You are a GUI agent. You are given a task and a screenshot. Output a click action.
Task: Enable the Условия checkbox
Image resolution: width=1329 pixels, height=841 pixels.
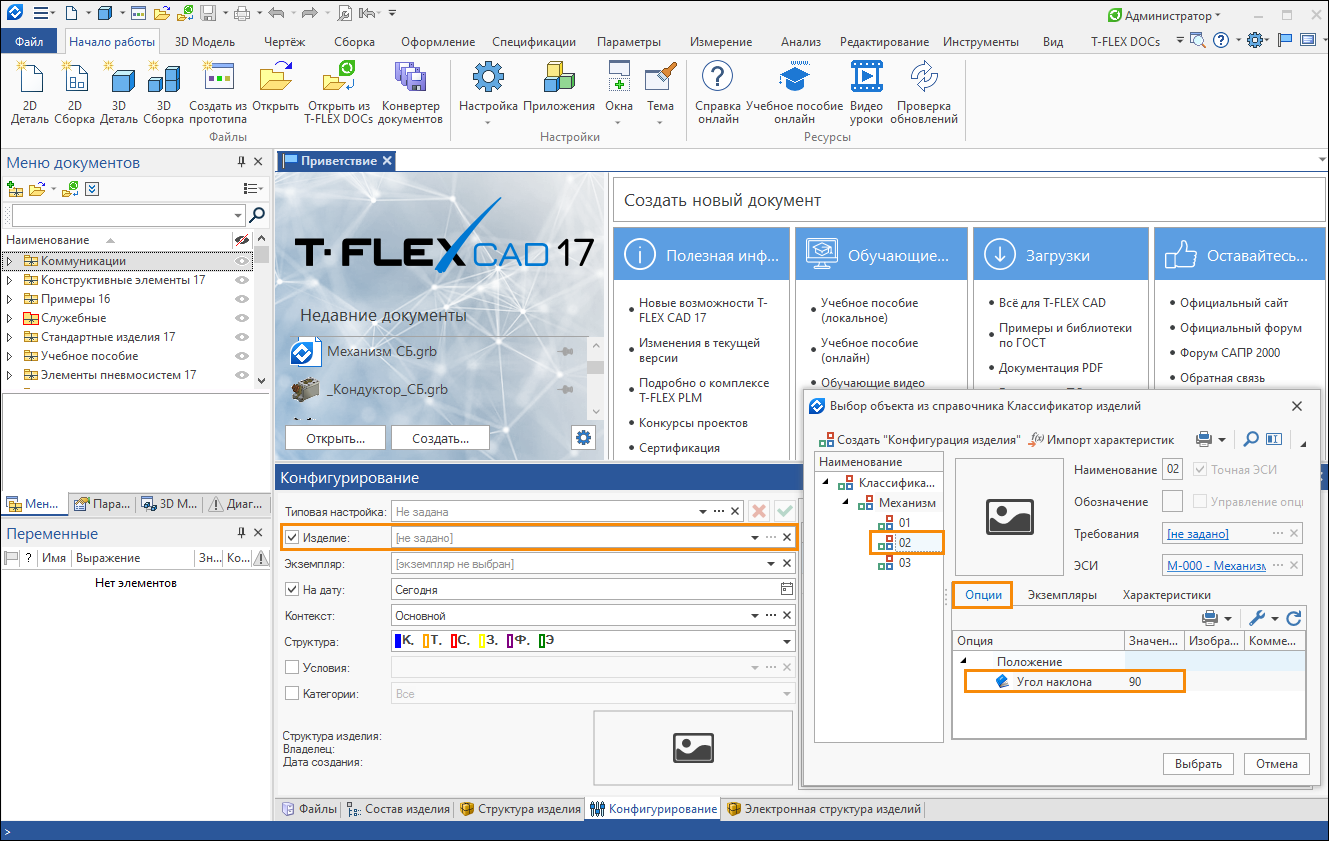point(292,667)
